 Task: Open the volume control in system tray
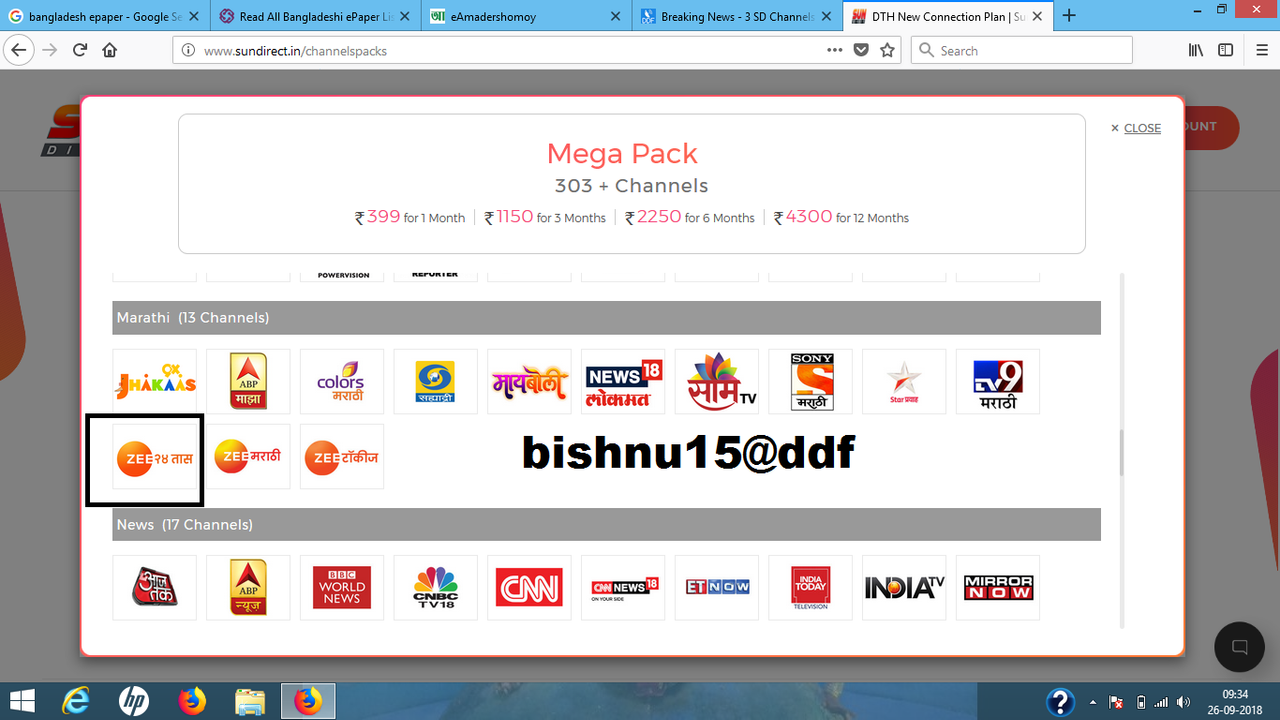tap(1185, 702)
